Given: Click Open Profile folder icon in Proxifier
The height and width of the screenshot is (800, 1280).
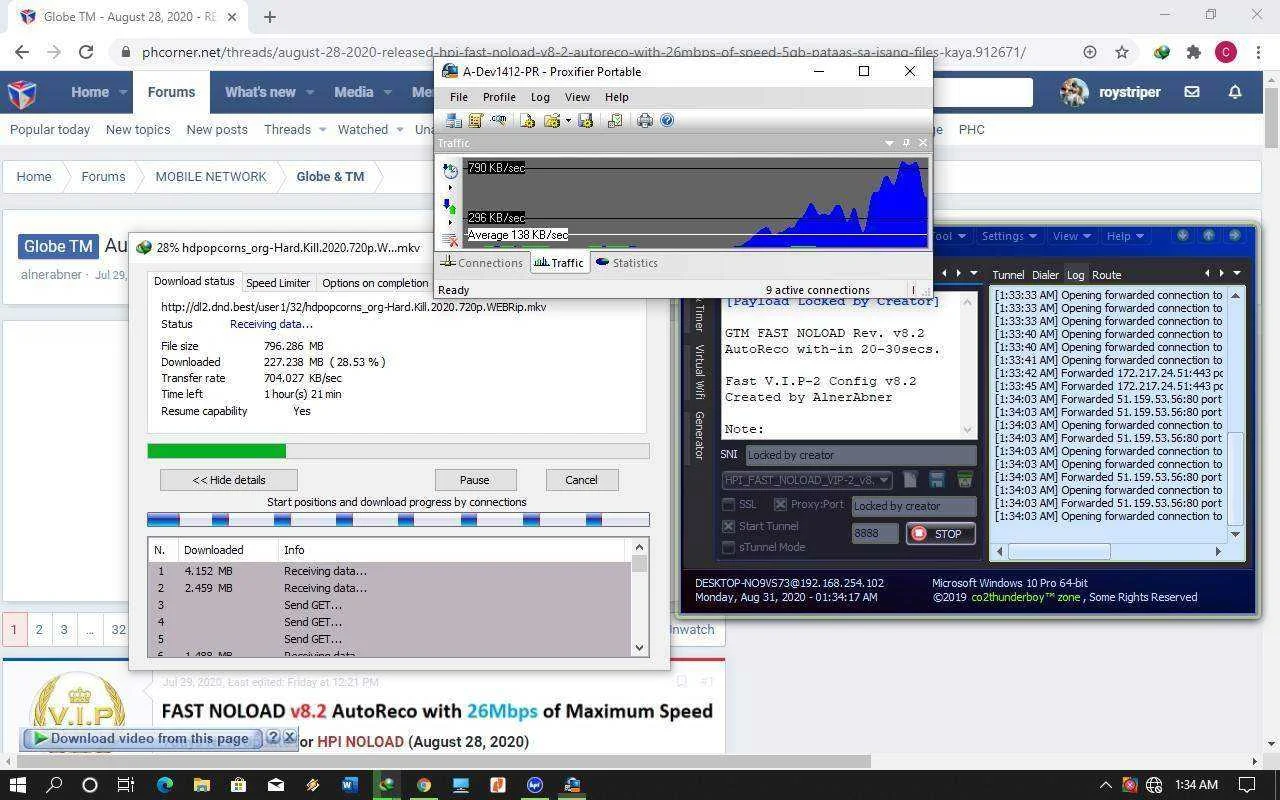Looking at the screenshot, I should coord(551,120).
